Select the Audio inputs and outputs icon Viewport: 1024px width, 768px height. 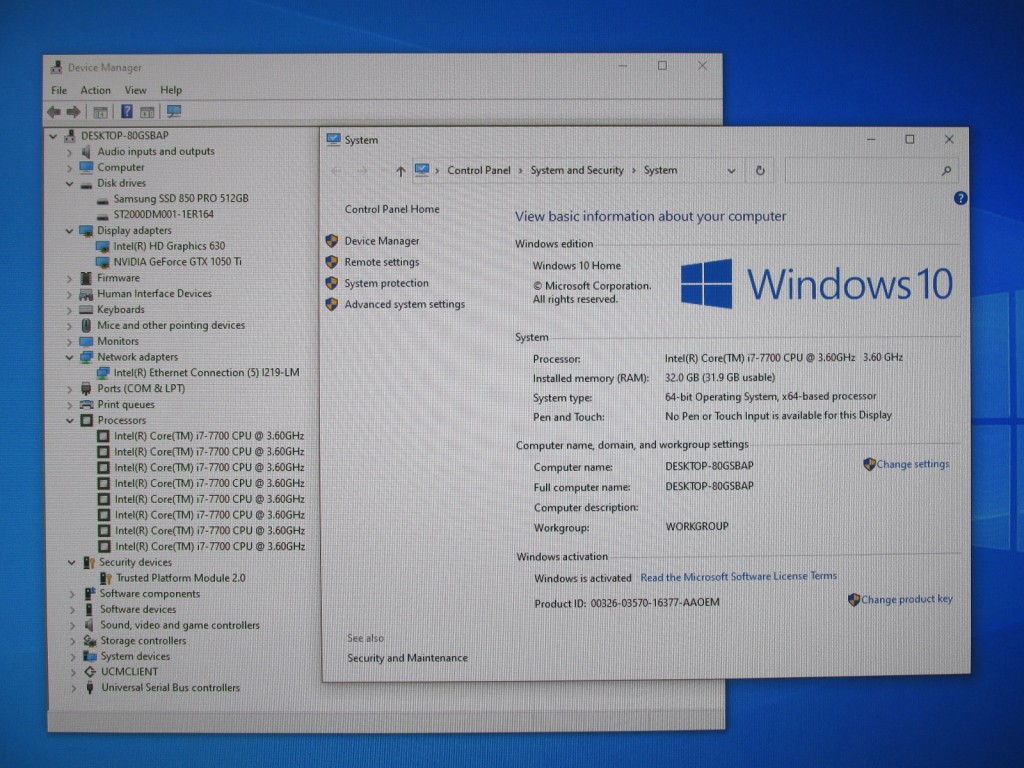pyautogui.click(x=86, y=152)
